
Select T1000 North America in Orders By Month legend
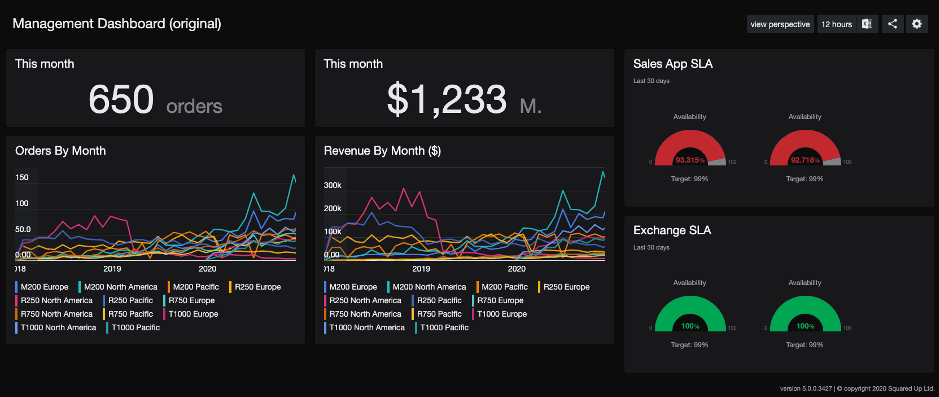coord(56,328)
